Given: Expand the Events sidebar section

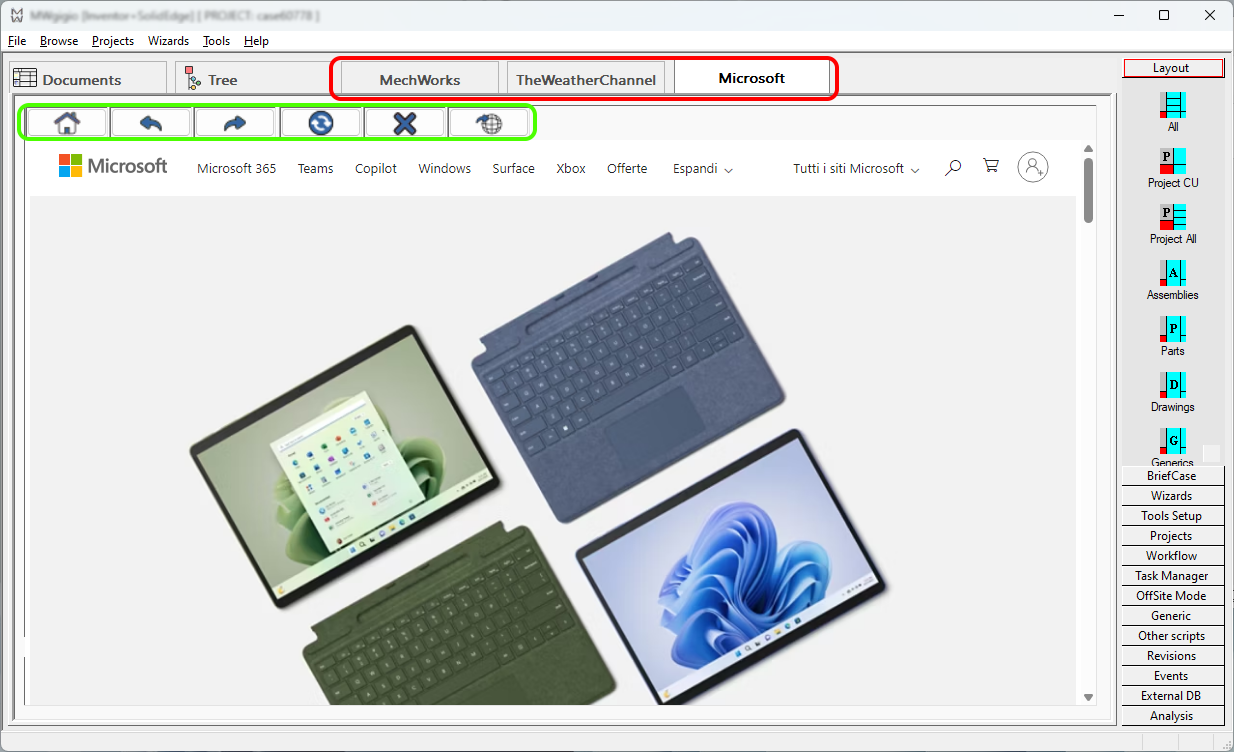Looking at the screenshot, I should coord(1172,676).
